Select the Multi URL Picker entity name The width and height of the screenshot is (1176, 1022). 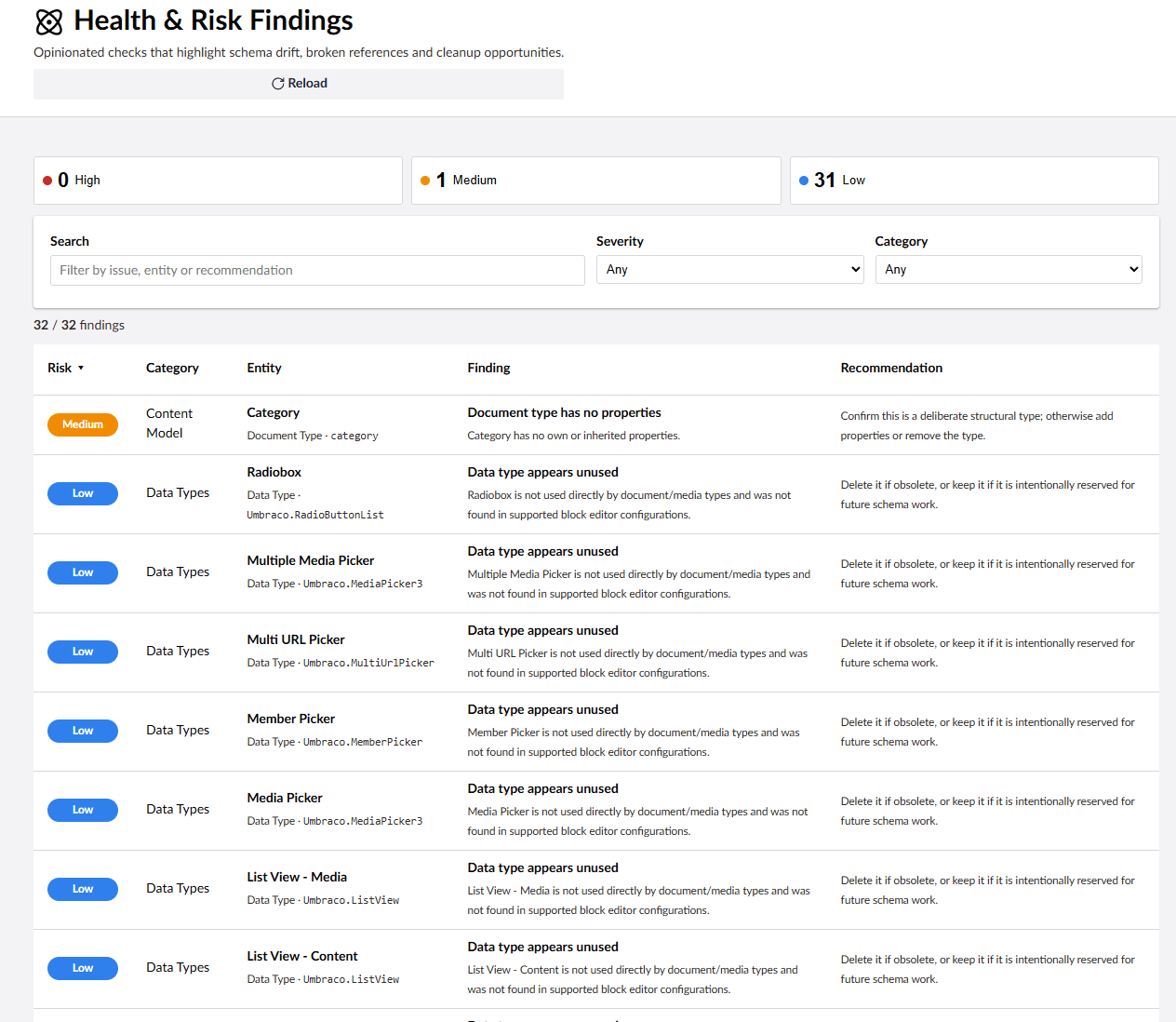coord(296,640)
